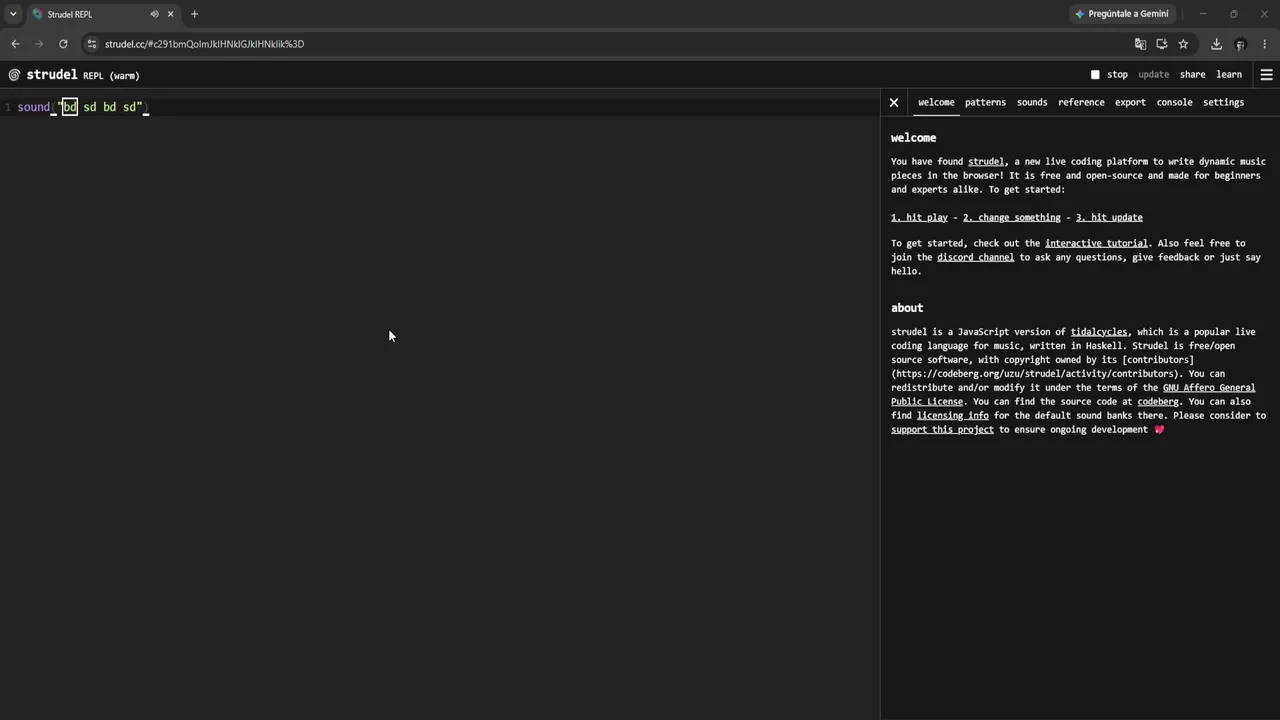The image size is (1280, 720).
Task: Switch to the patterns tab
Action: tap(985, 102)
